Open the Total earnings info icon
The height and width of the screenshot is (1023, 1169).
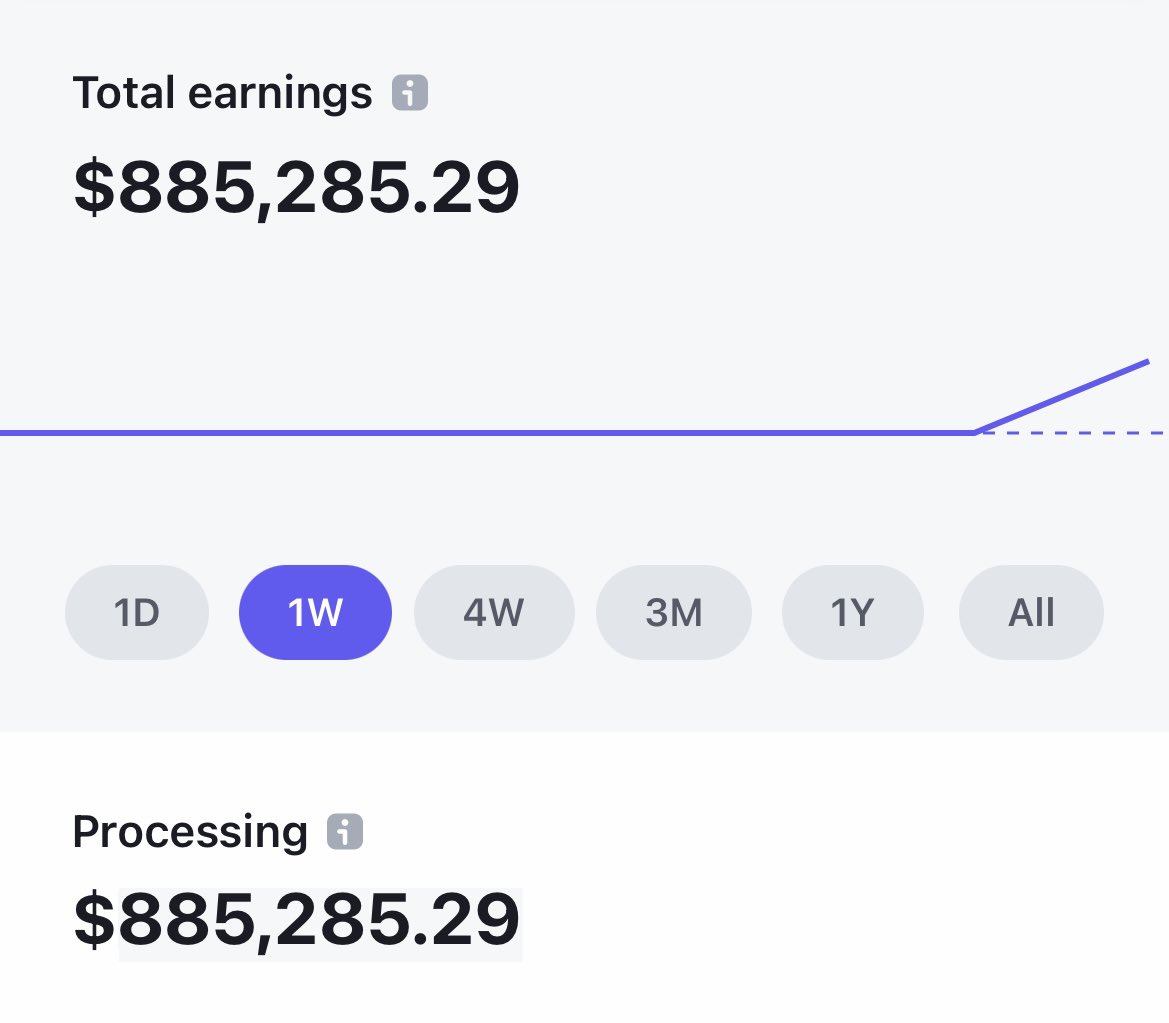pos(410,93)
